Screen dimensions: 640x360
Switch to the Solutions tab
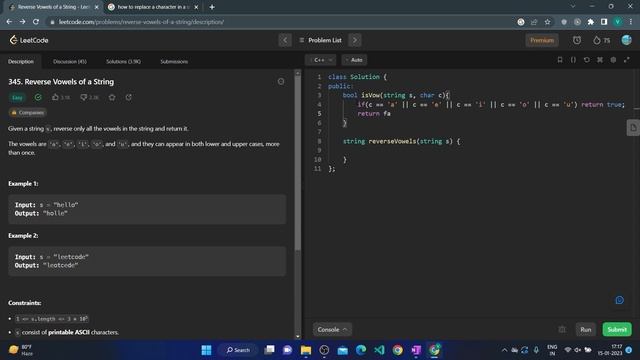pyautogui.click(x=123, y=62)
